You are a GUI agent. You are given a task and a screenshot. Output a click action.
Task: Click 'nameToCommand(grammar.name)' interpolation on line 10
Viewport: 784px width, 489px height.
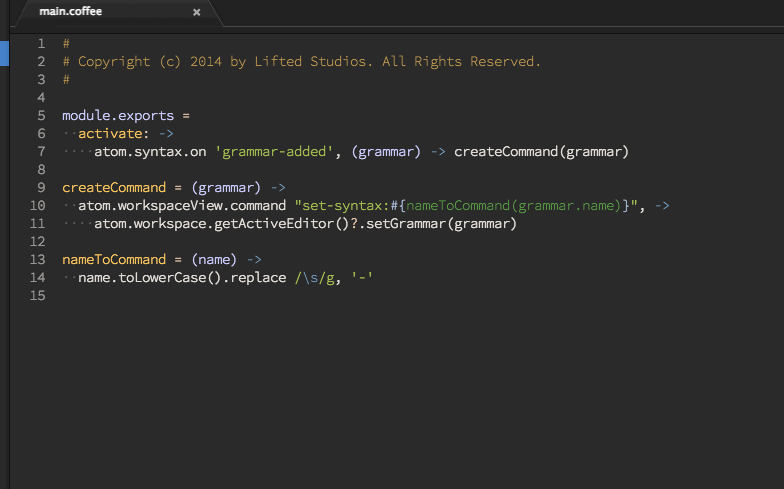click(x=514, y=206)
